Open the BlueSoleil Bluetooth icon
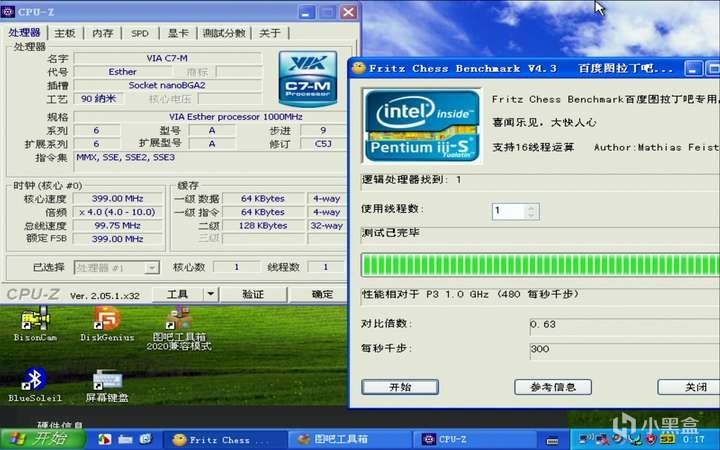 pos(35,385)
